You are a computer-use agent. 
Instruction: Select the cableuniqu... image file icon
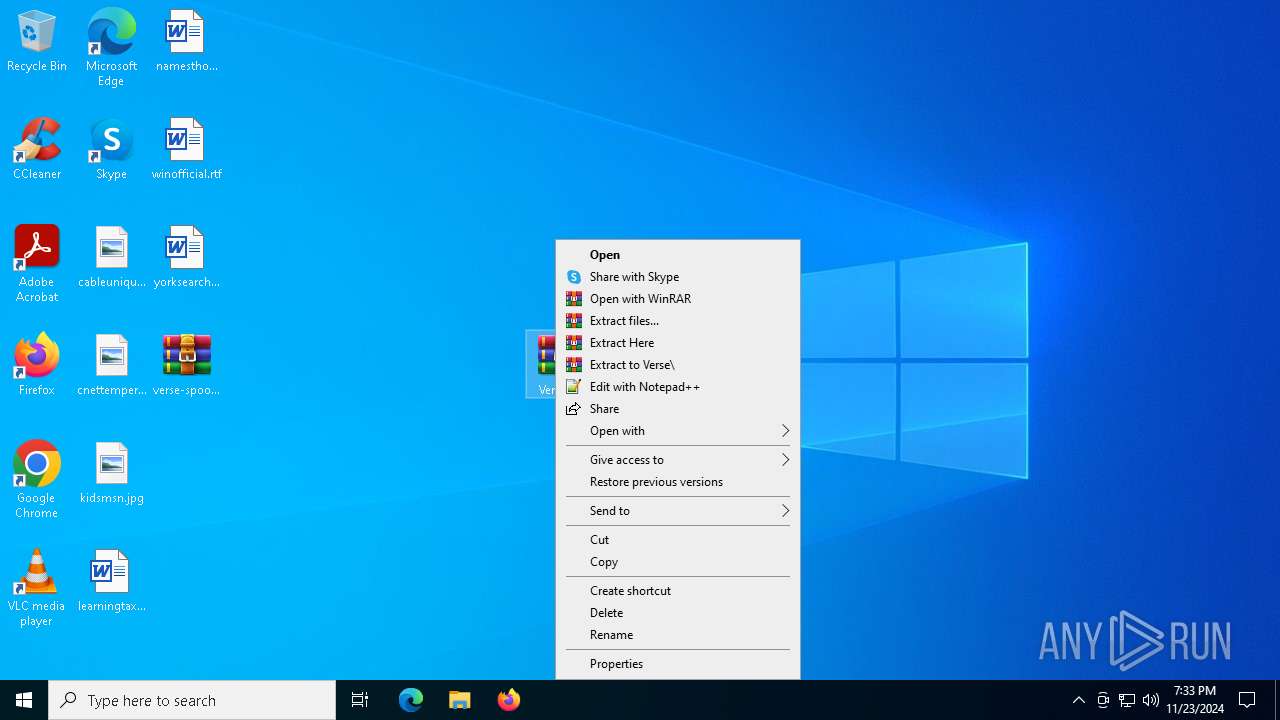[x=111, y=258]
